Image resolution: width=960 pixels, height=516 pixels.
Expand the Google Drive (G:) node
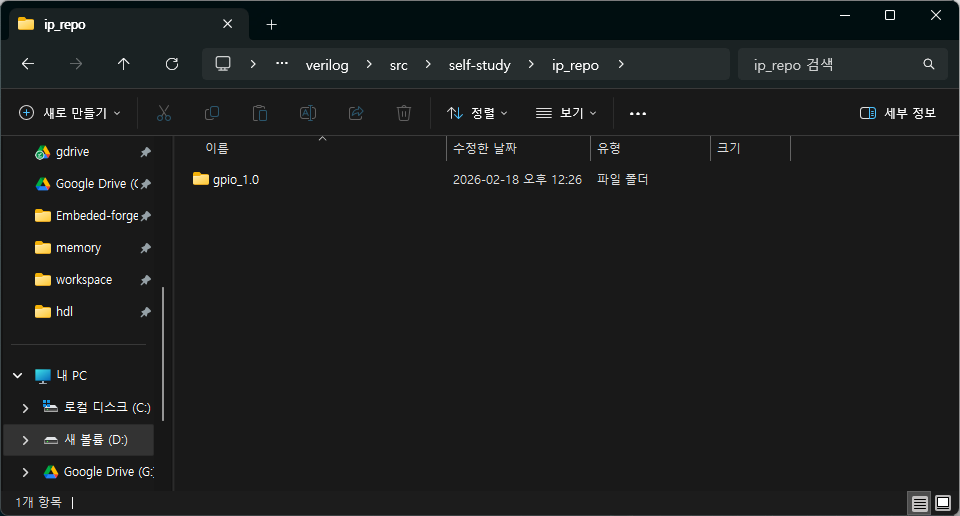(x=25, y=472)
